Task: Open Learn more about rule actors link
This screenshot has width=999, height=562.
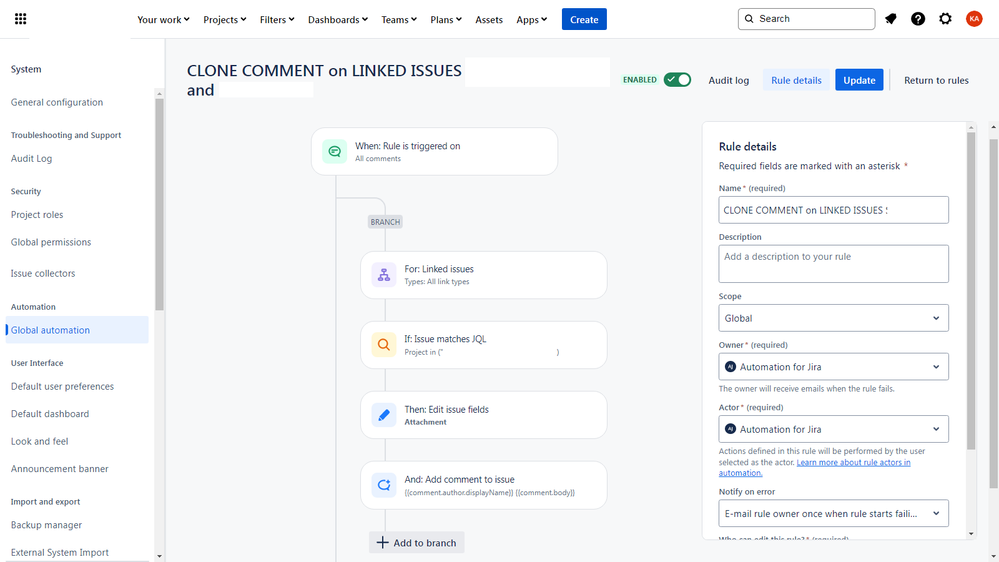Action: [x=814, y=467]
